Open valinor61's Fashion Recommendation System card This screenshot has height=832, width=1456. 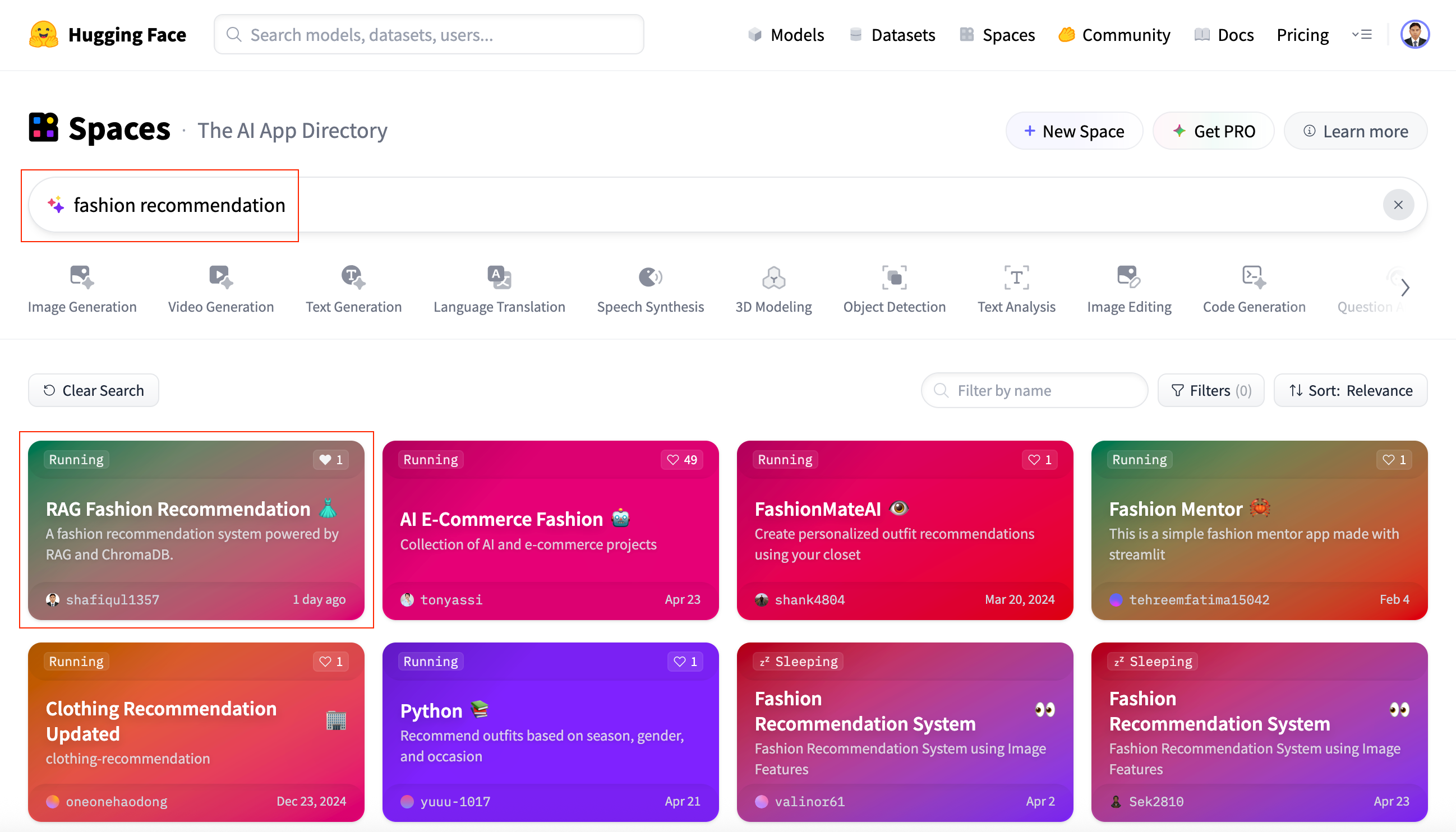pyautogui.click(x=905, y=732)
